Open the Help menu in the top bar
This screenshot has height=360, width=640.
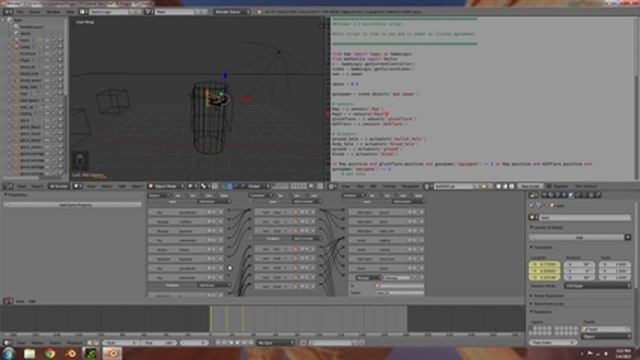coord(70,12)
